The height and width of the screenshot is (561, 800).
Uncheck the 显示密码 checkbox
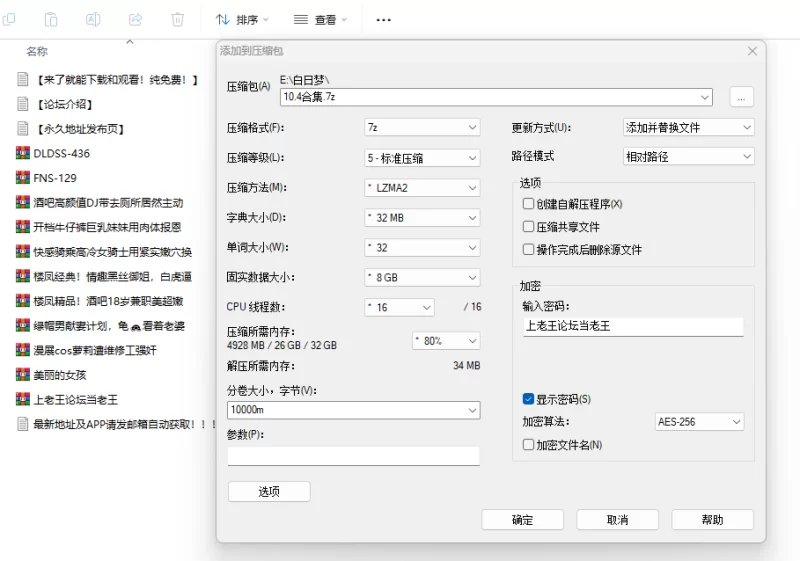529,399
